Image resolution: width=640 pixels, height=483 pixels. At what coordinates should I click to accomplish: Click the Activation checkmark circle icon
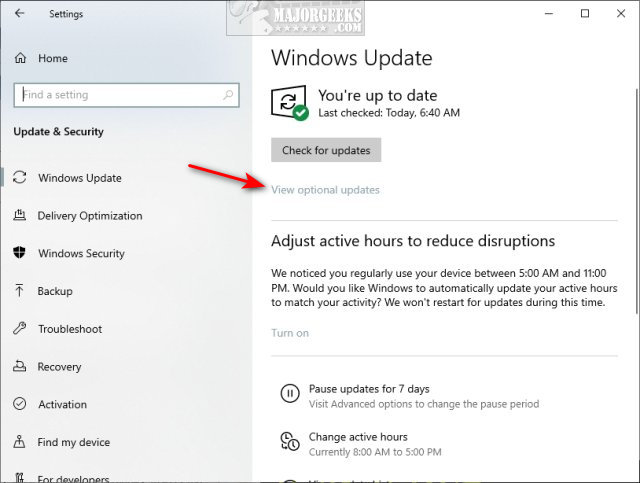pyautogui.click(x=20, y=404)
